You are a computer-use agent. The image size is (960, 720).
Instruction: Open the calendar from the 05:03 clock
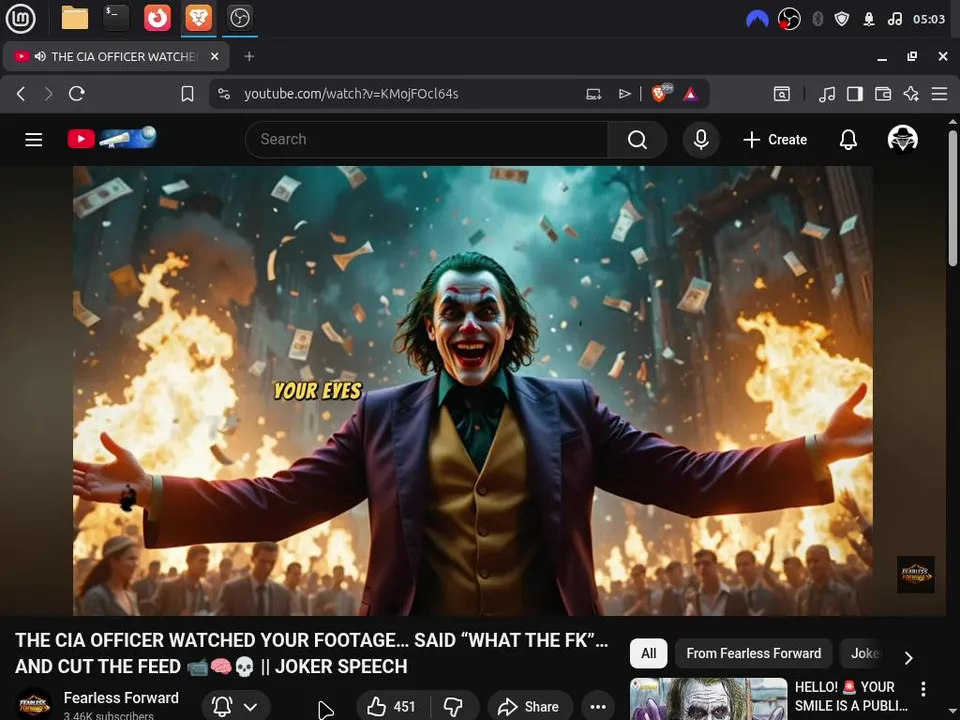coord(929,19)
